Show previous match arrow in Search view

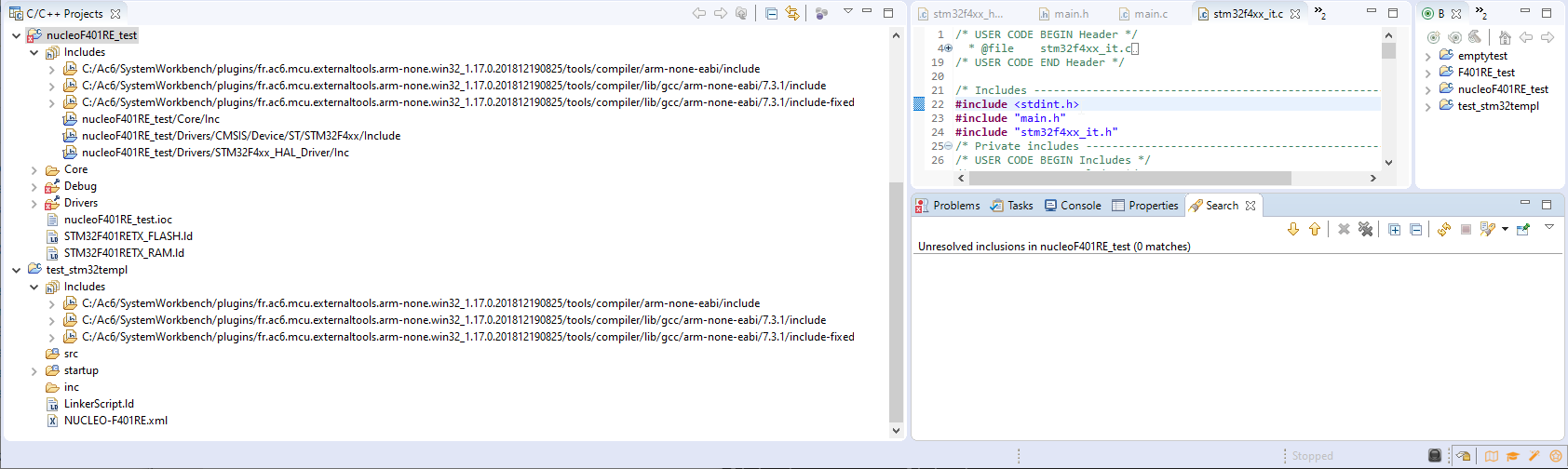(x=1315, y=229)
